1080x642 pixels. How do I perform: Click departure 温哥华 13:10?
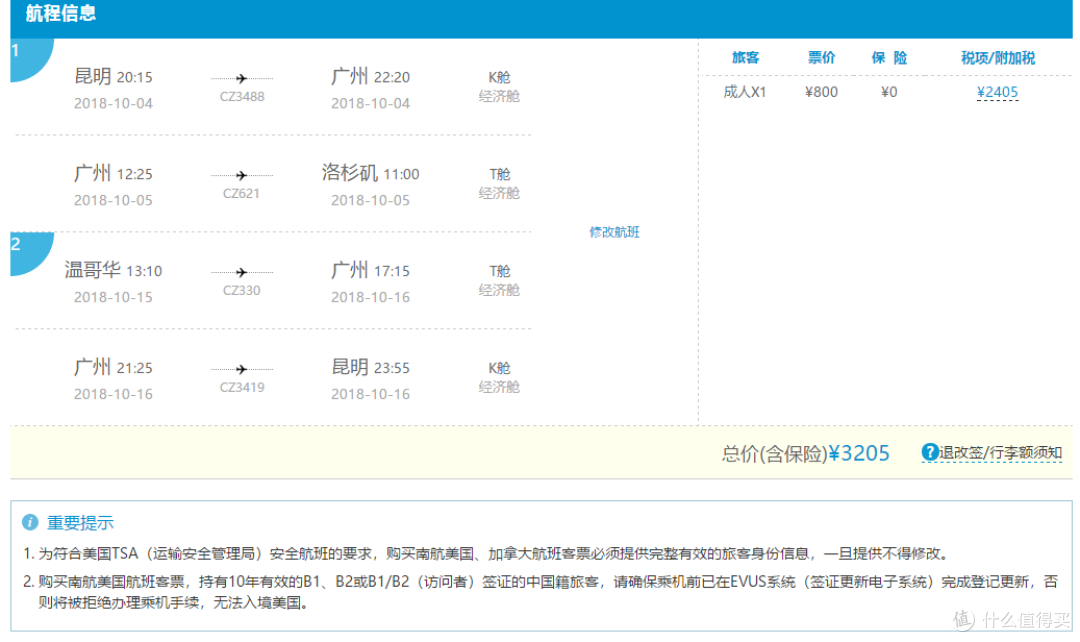coord(113,270)
